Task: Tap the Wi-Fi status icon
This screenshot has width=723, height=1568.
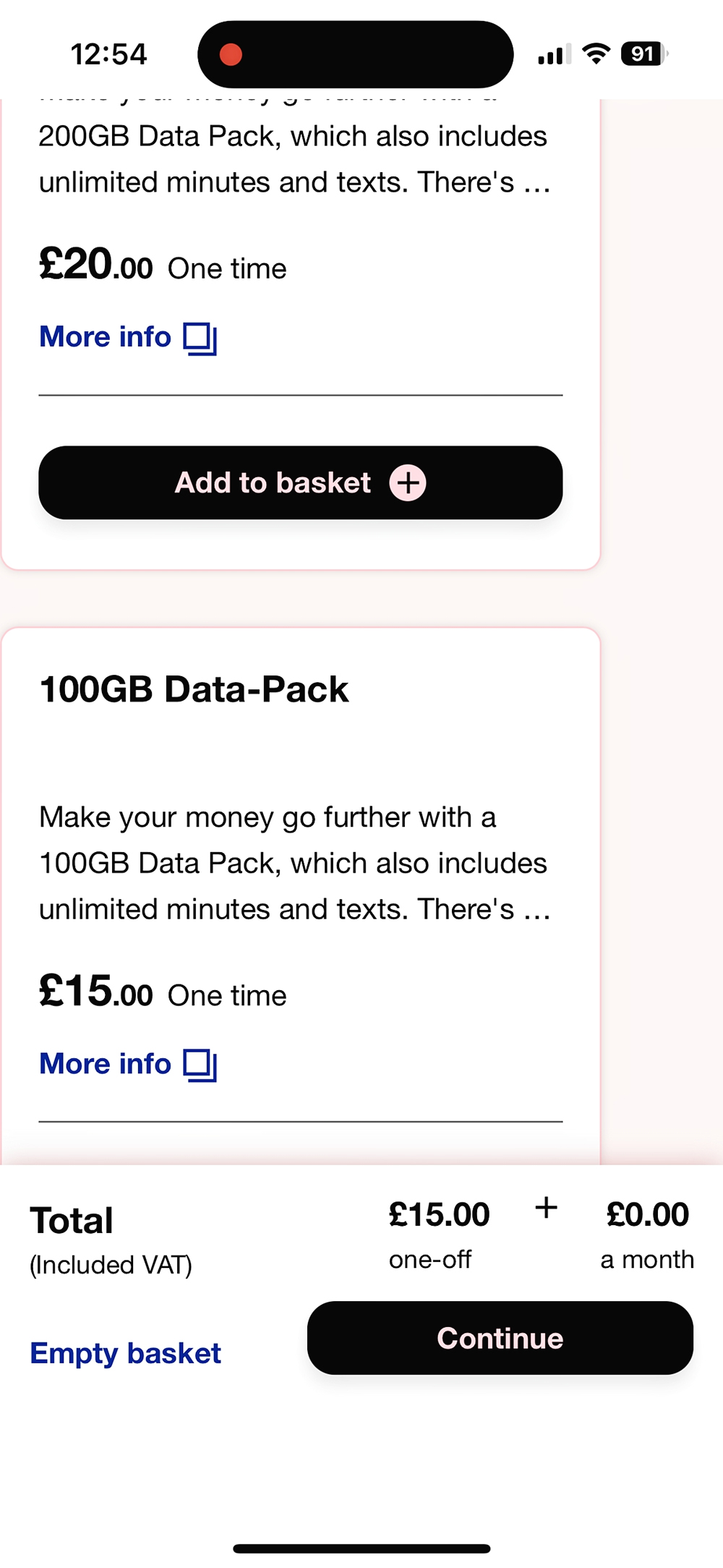Action: [x=596, y=54]
